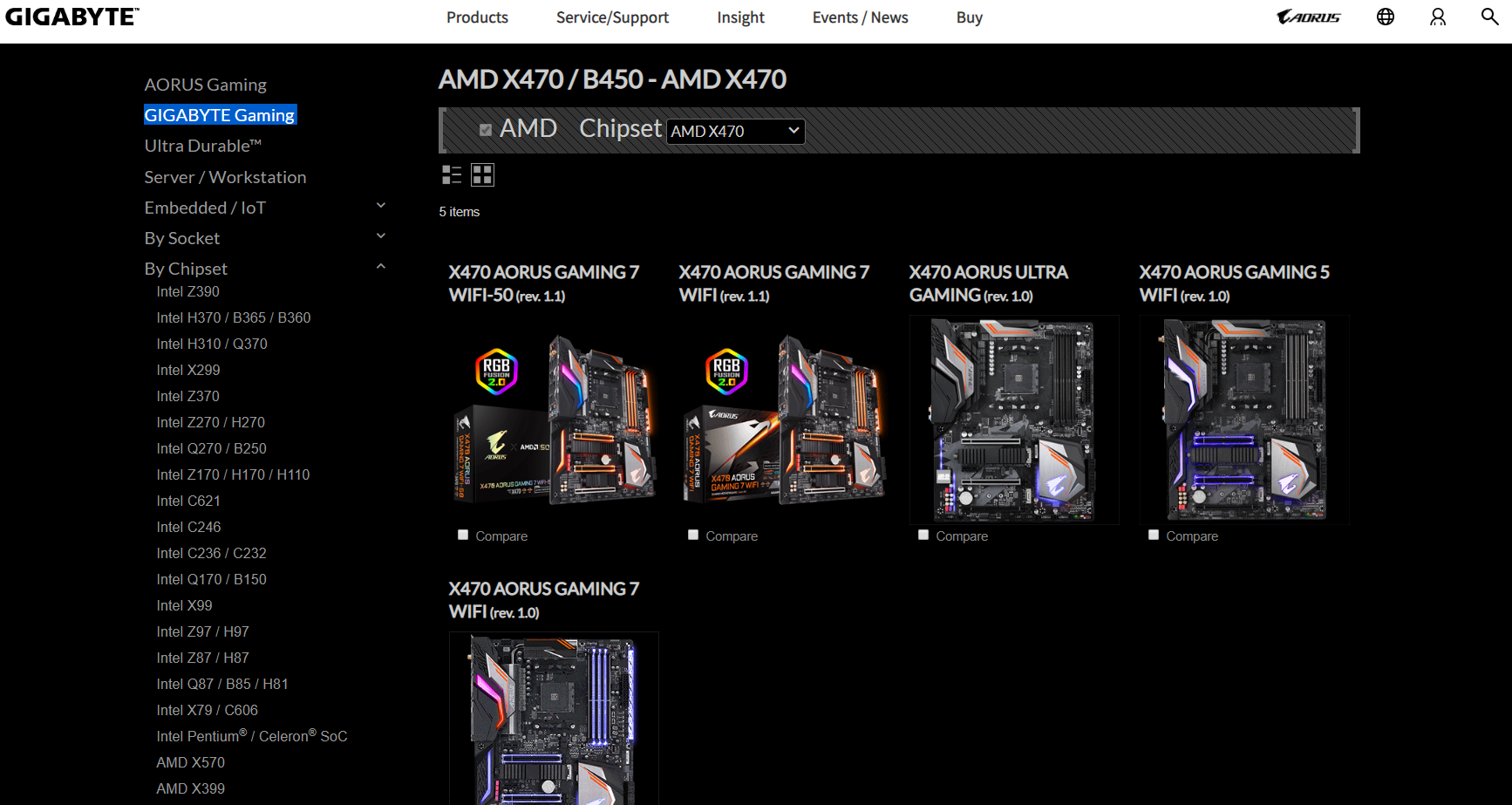Click GAMING 7 WIFI rev. 1.1 product image
1512x805 pixels.
click(784, 420)
